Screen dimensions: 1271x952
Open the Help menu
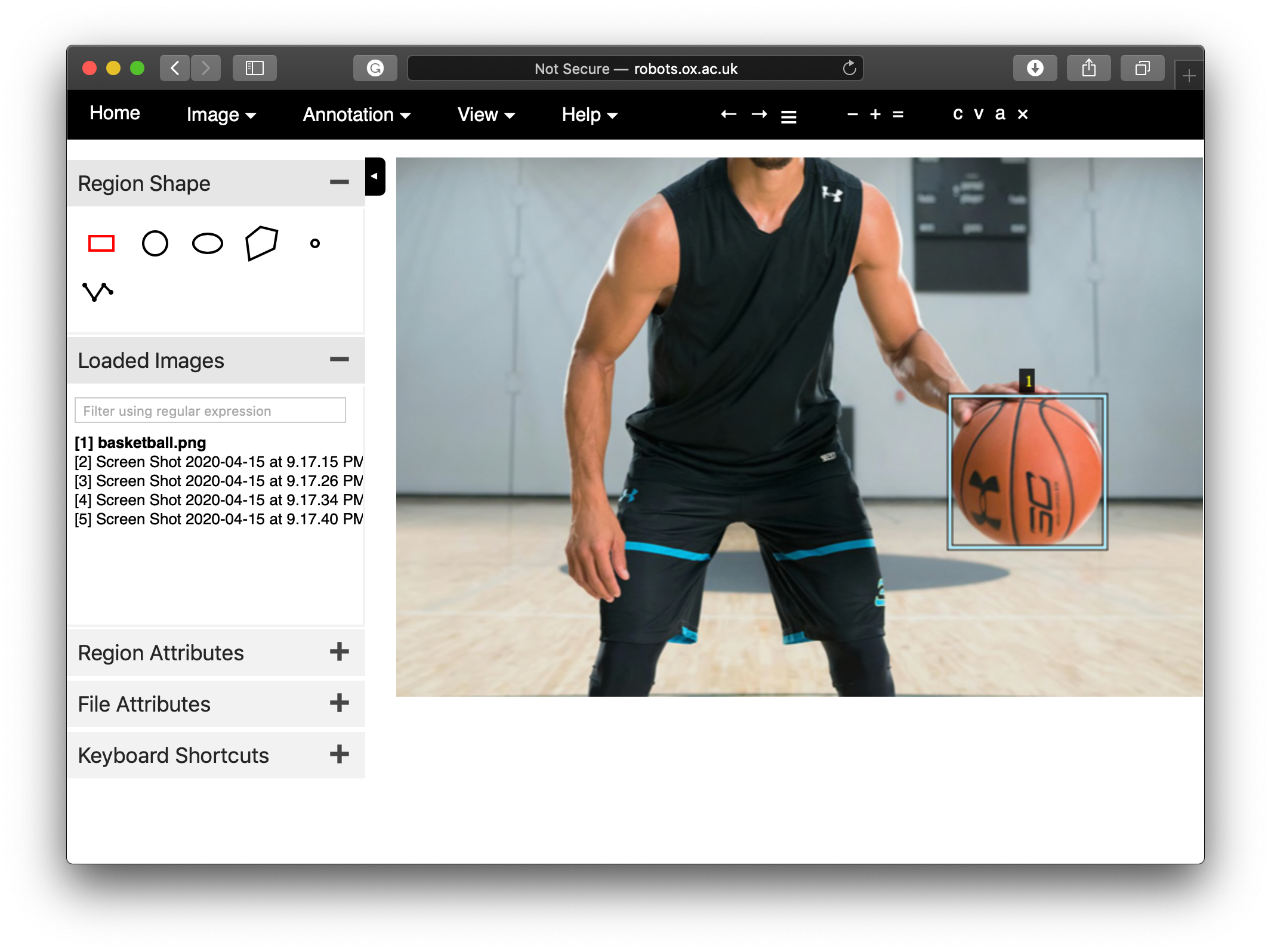tap(589, 115)
